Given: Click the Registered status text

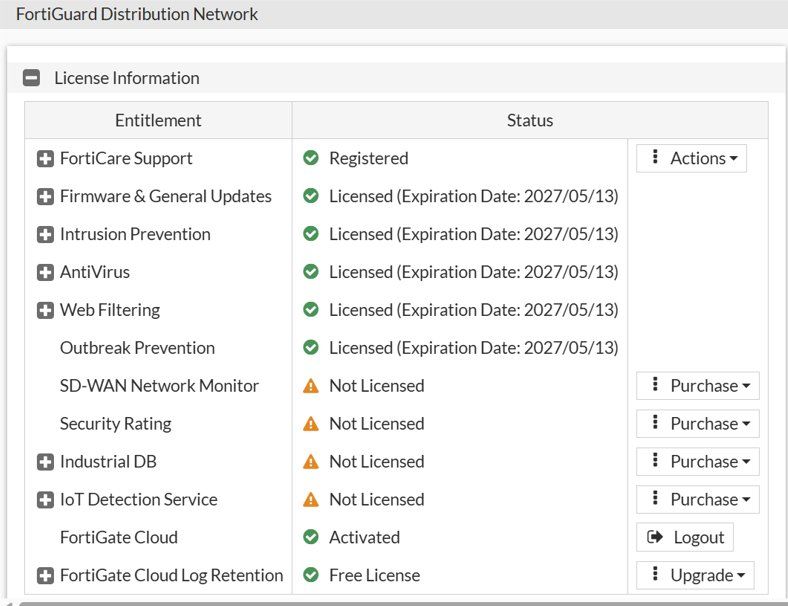Looking at the screenshot, I should (368, 158).
